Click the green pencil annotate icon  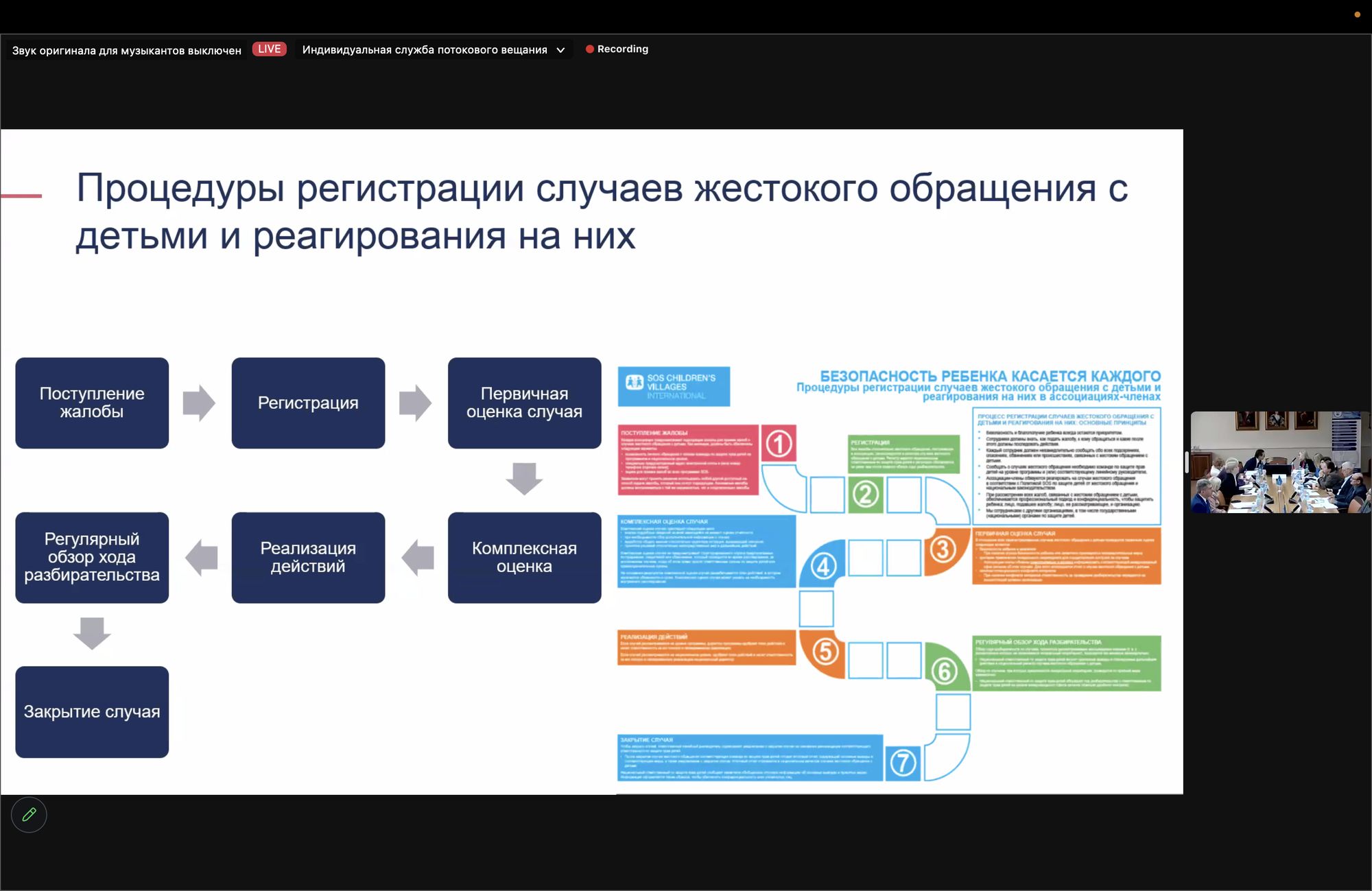(29, 814)
